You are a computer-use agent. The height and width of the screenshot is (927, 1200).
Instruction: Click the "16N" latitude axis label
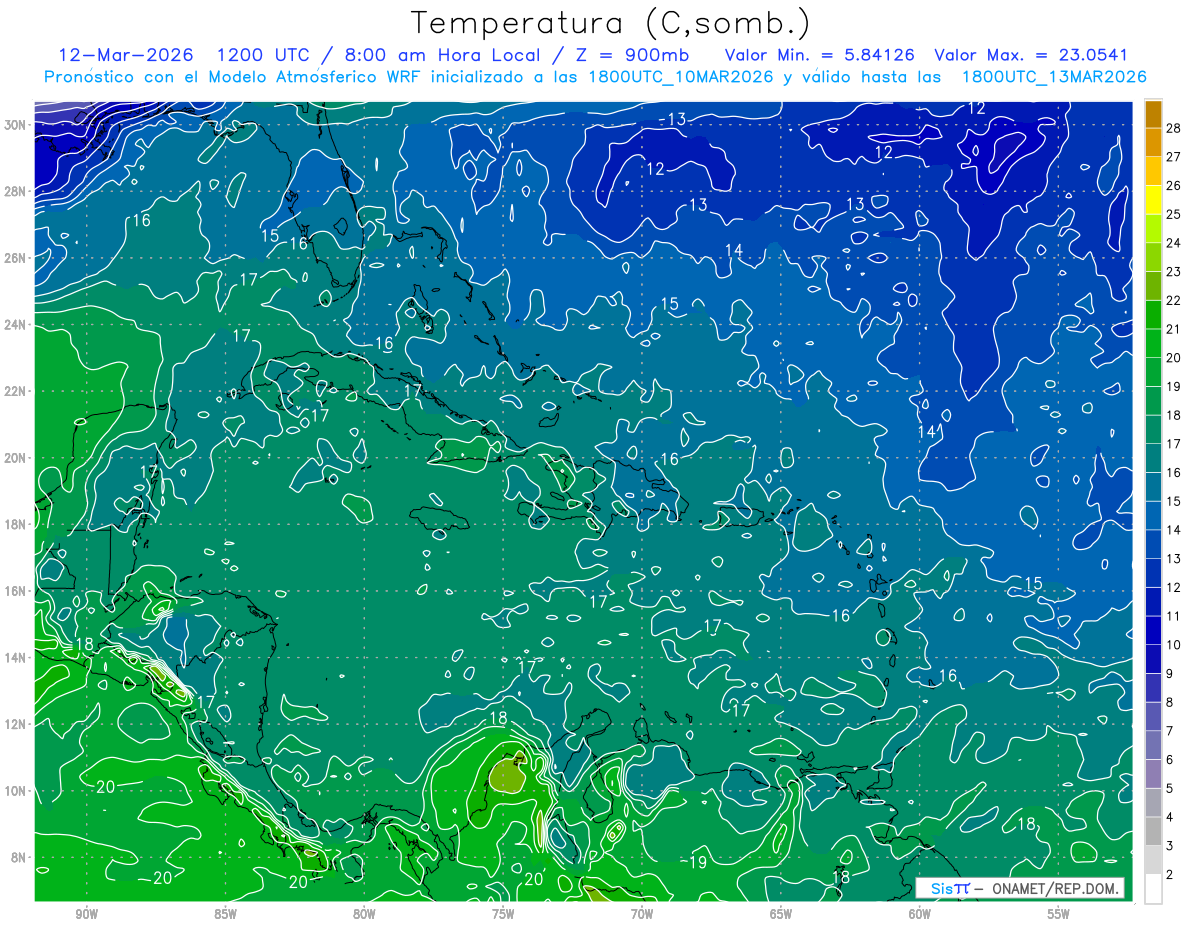[x=15, y=591]
